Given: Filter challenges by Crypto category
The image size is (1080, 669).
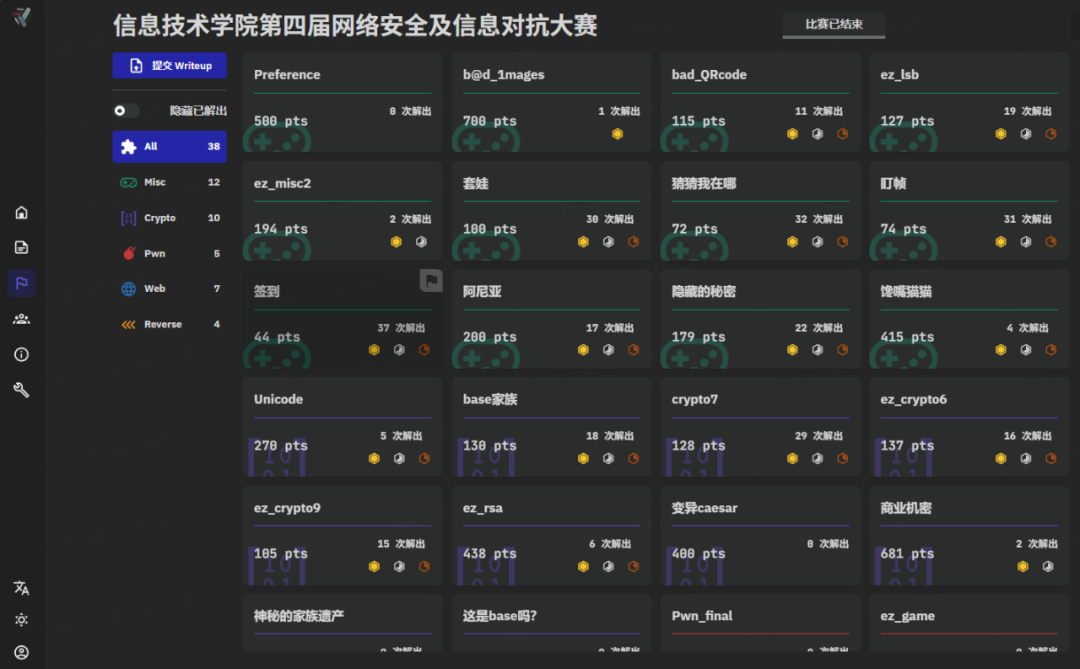Looking at the screenshot, I should tap(169, 218).
